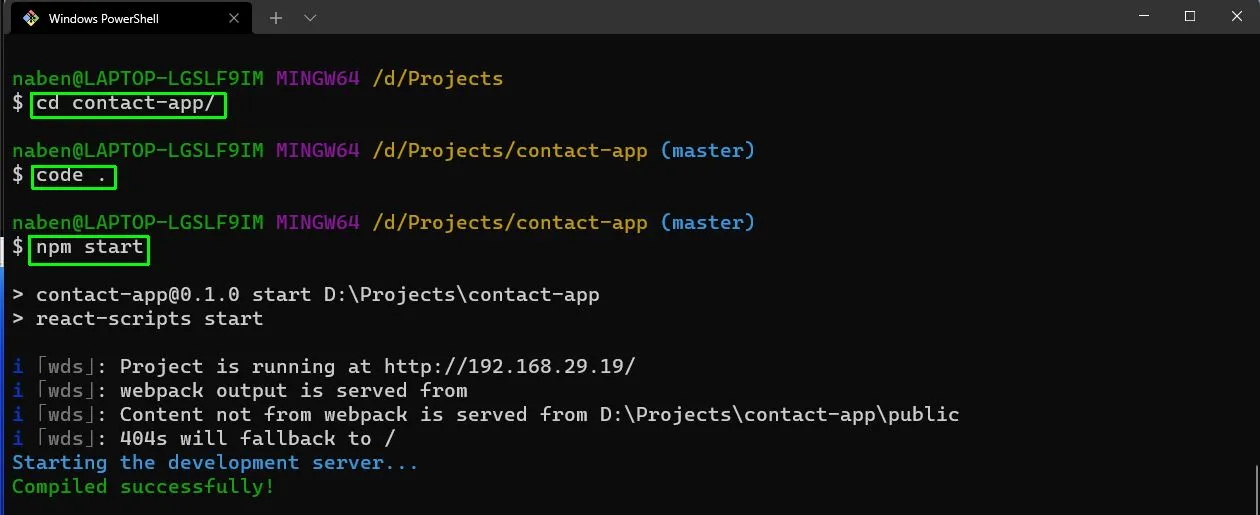Open the http://192.168.29.19/ project URL

point(510,367)
